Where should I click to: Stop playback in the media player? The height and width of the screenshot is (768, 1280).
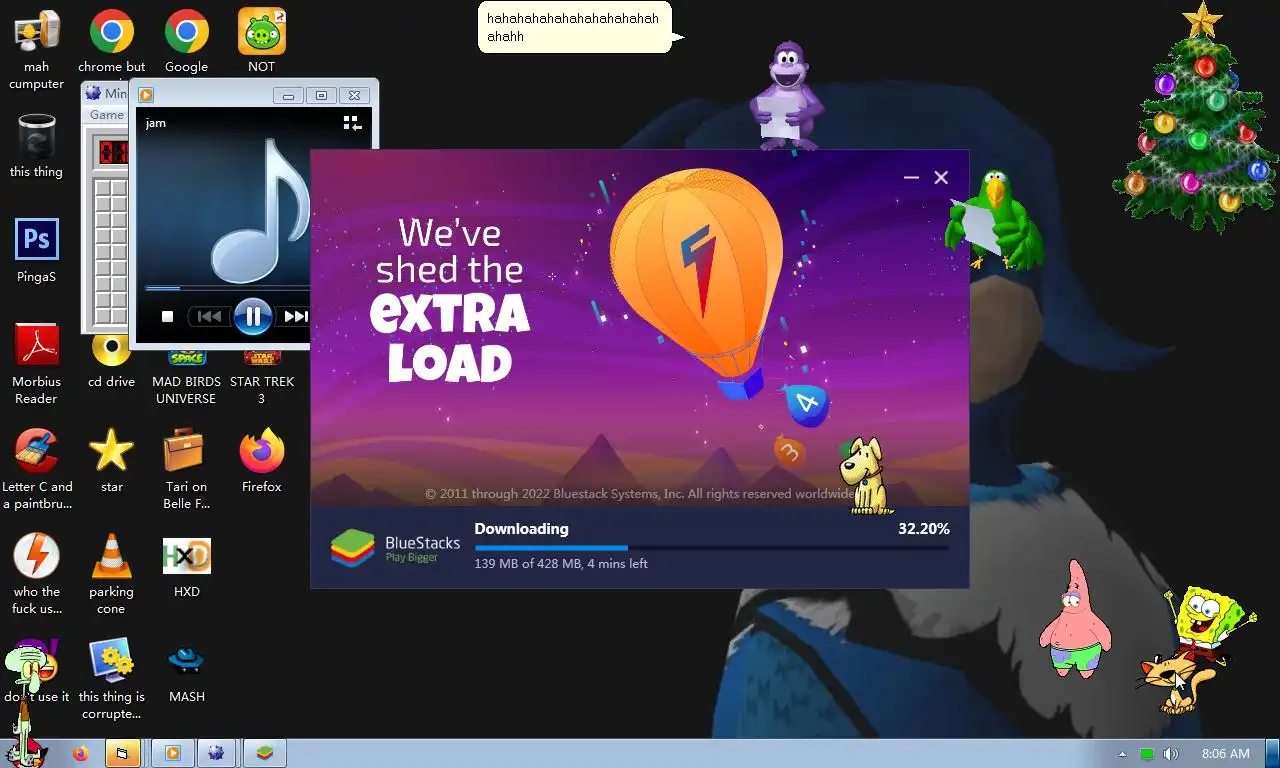tap(168, 316)
